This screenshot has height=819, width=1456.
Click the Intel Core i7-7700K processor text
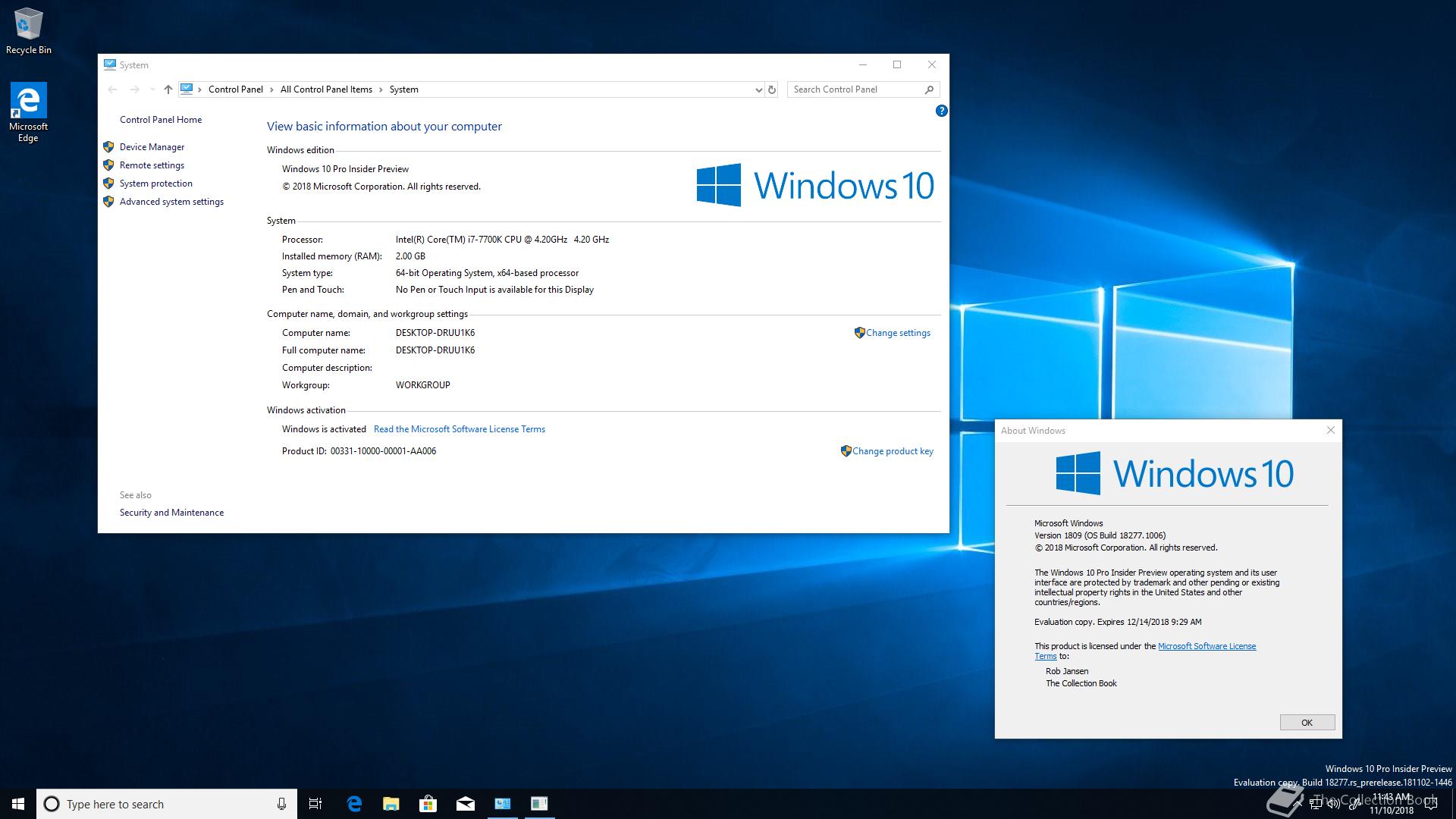[502, 240]
